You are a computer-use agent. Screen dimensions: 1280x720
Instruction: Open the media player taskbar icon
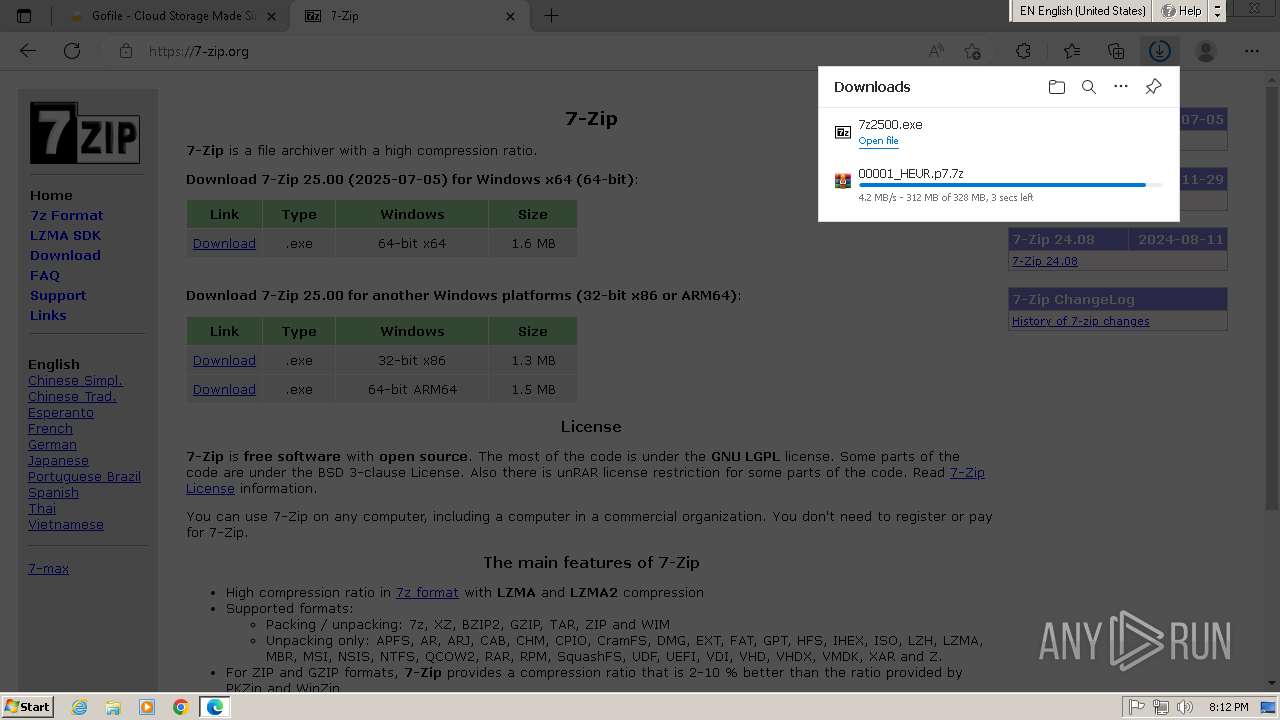coord(147,707)
